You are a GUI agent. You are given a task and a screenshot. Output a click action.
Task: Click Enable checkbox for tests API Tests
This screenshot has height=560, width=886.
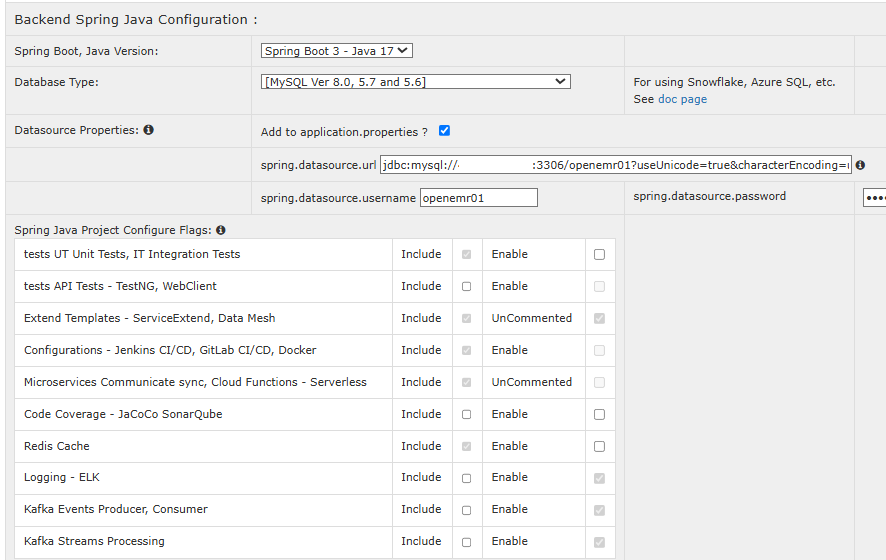pos(600,286)
